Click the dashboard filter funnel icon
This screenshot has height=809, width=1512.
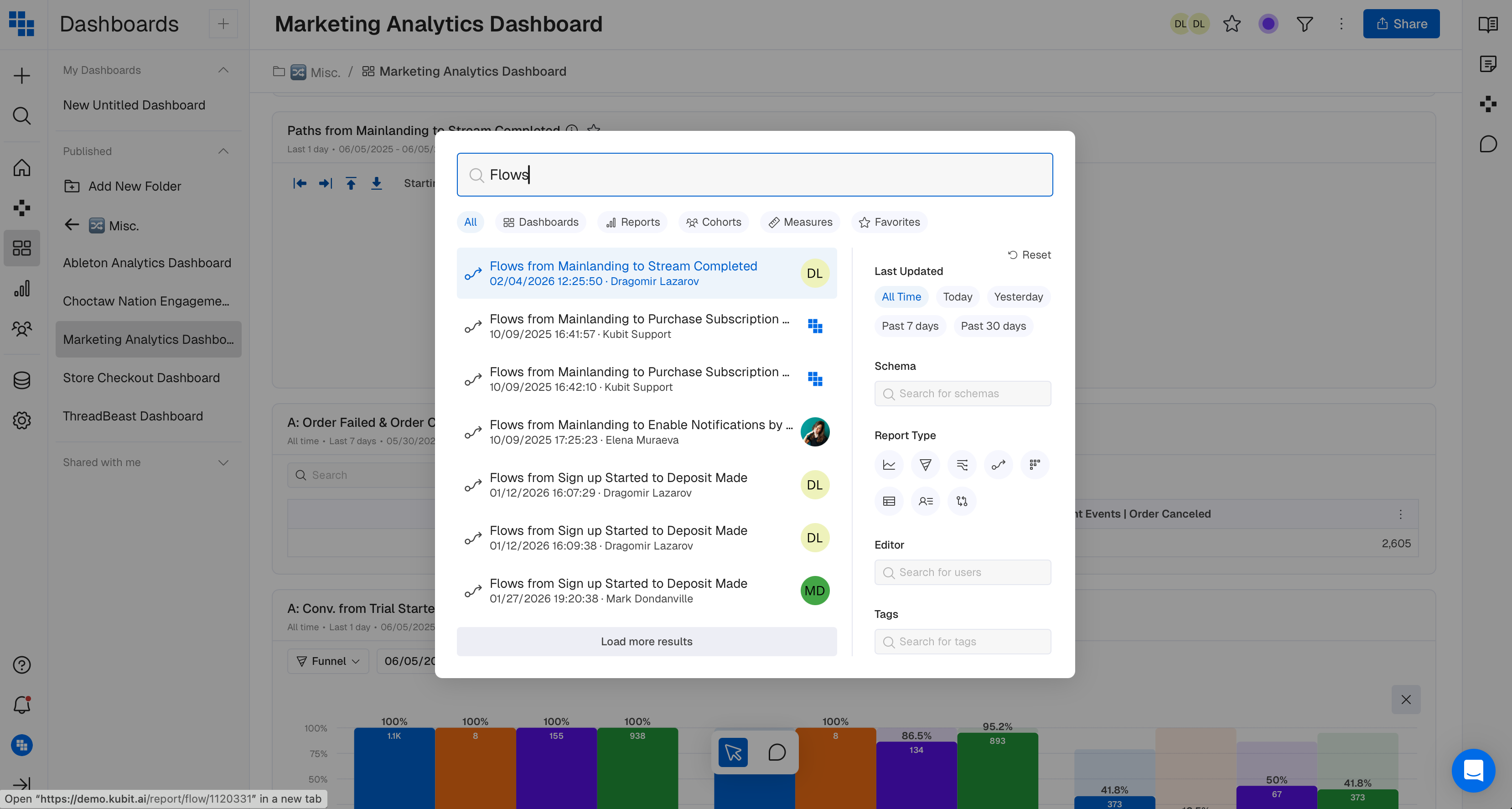1304,24
